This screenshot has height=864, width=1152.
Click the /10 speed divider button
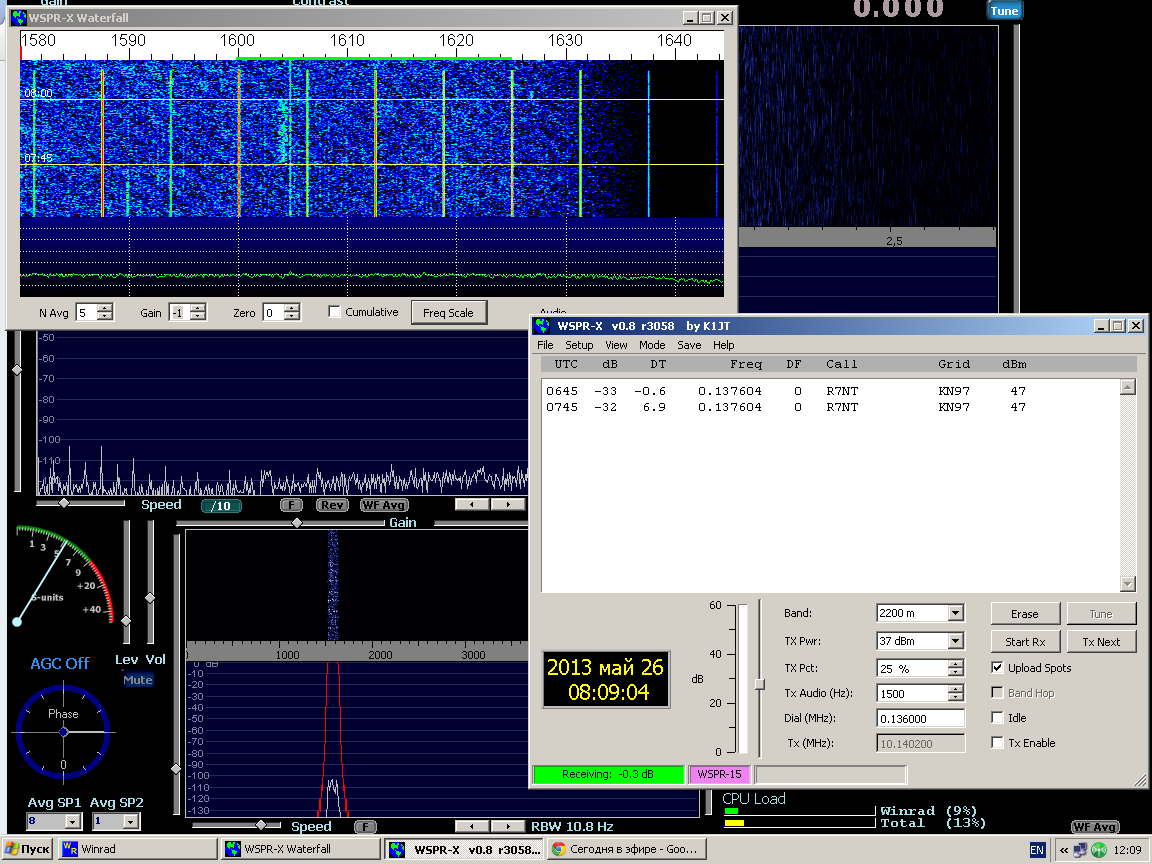click(221, 506)
